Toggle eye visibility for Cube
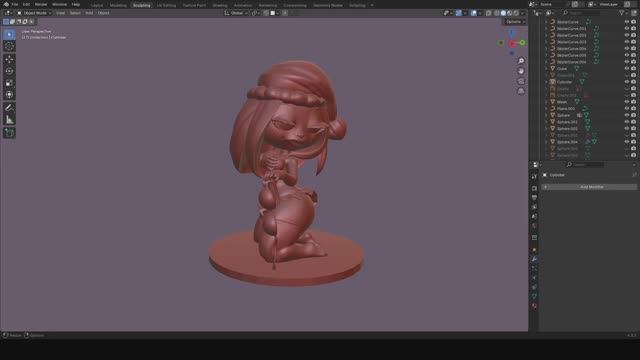The height and width of the screenshot is (360, 640). (x=627, y=69)
